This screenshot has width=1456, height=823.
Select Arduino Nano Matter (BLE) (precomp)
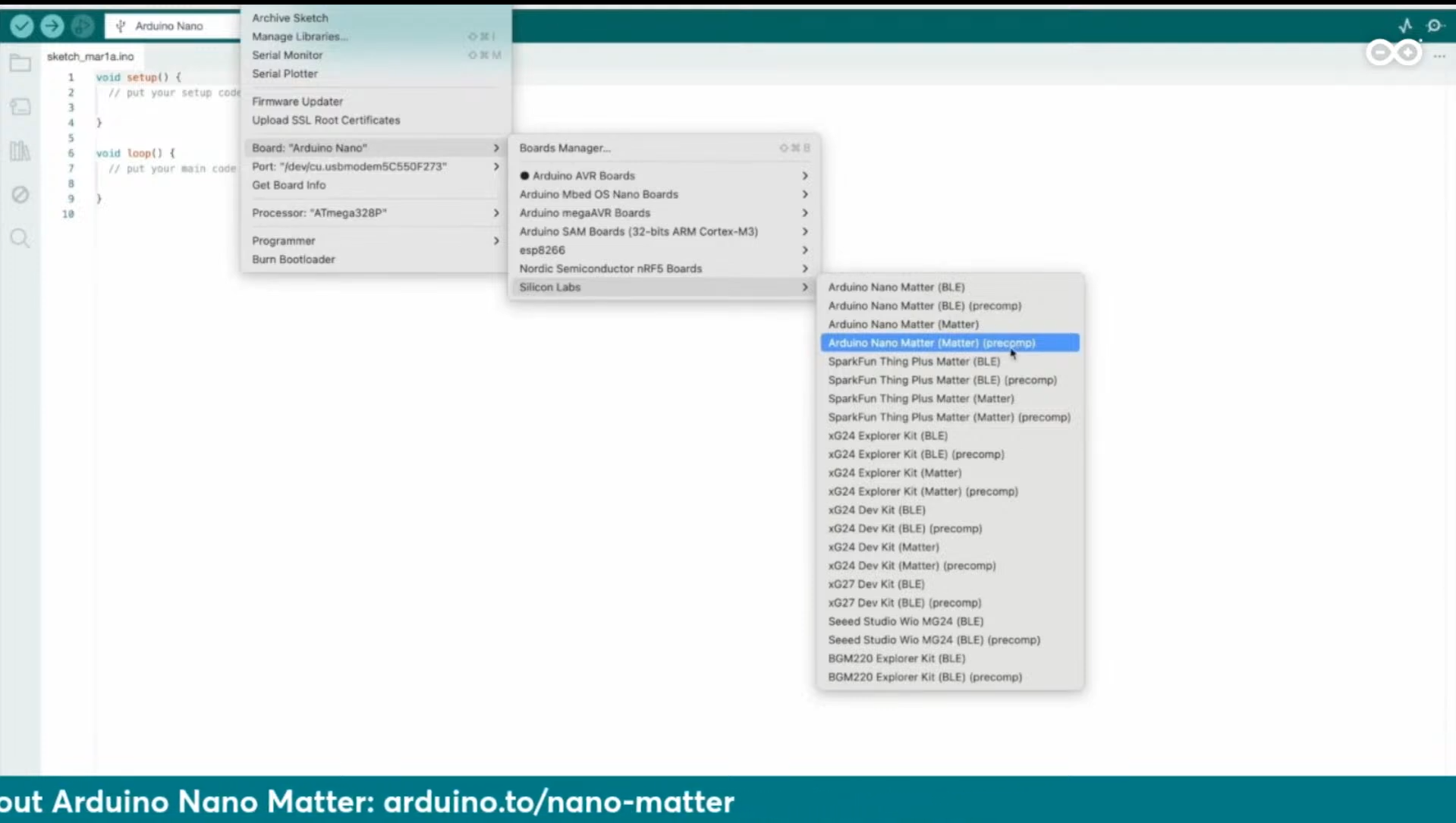click(950, 306)
